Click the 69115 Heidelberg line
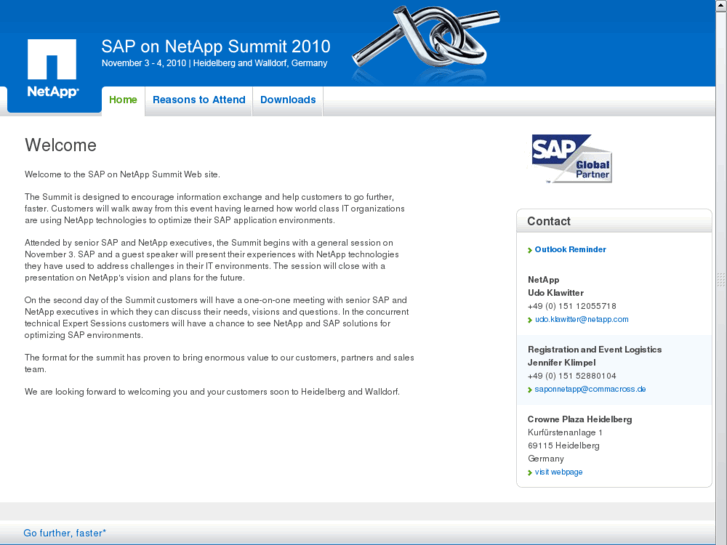 click(563, 446)
